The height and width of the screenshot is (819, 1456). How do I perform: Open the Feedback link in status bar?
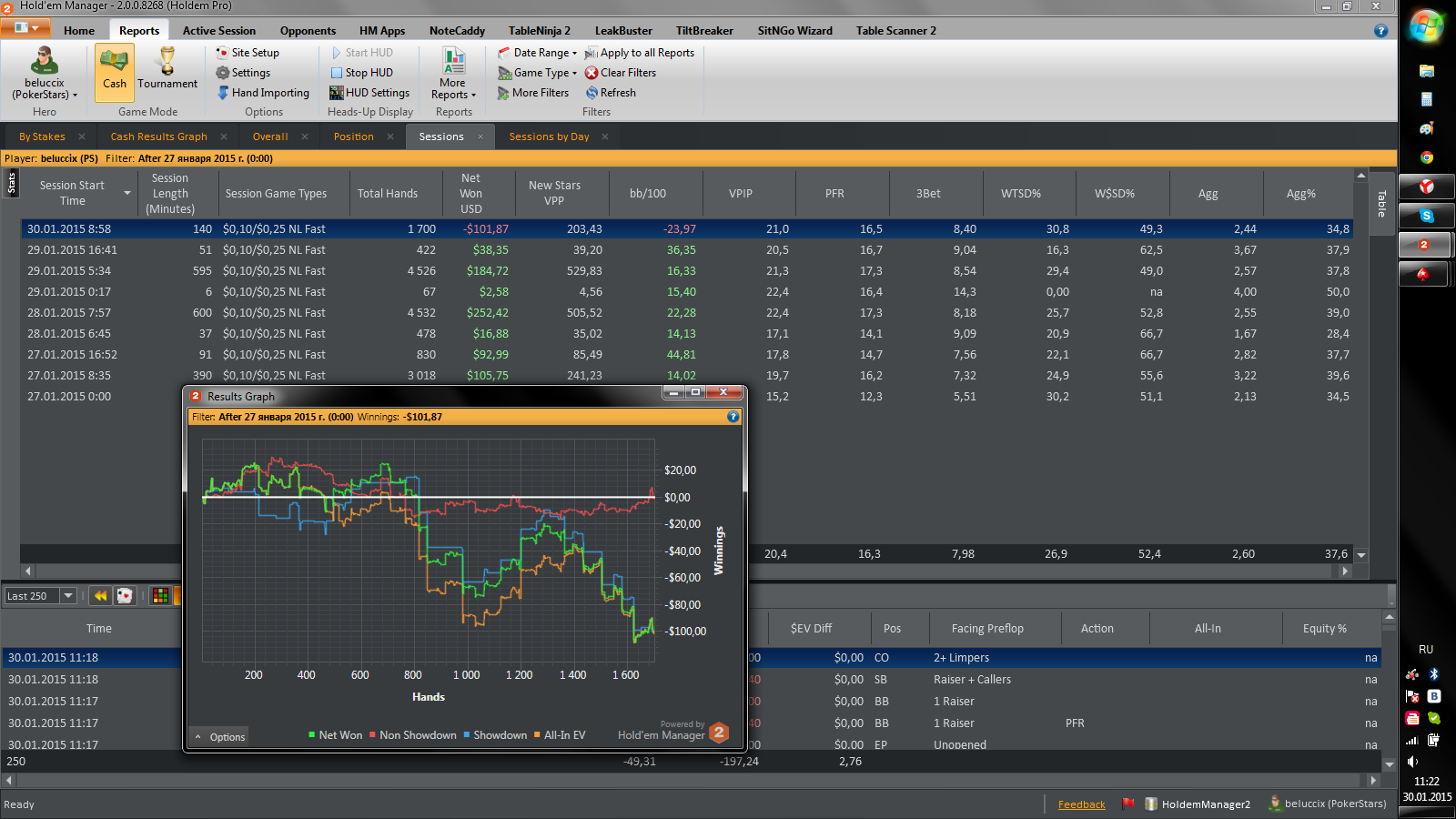click(x=1081, y=804)
